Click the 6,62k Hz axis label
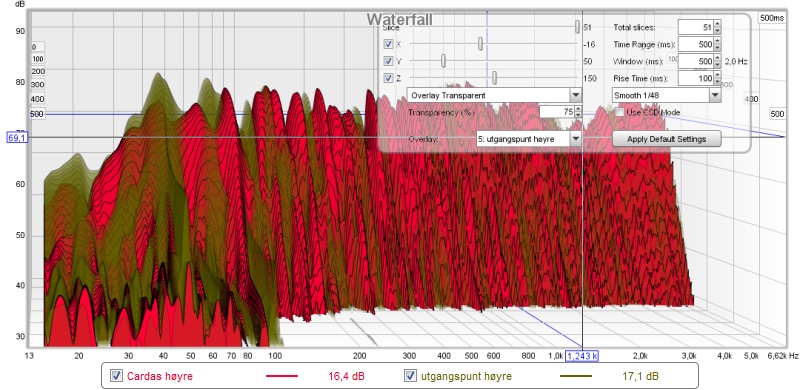 (783, 356)
